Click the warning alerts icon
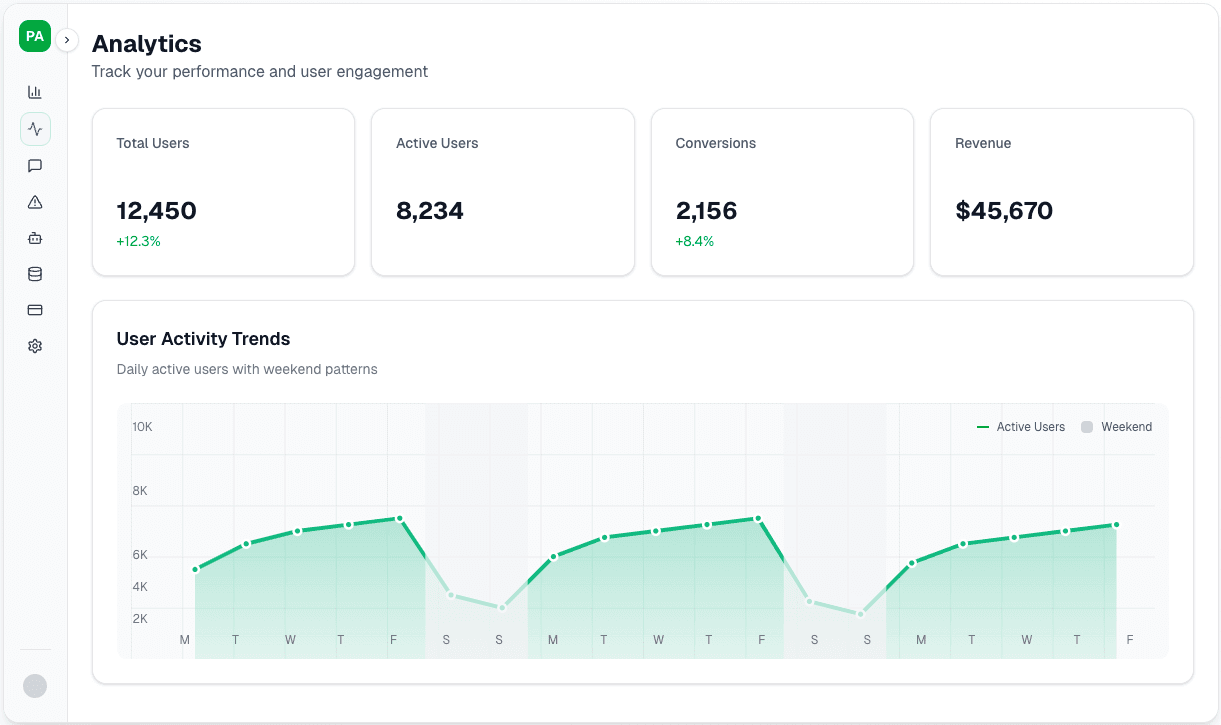Image resolution: width=1221 pixels, height=725 pixels. (x=35, y=201)
